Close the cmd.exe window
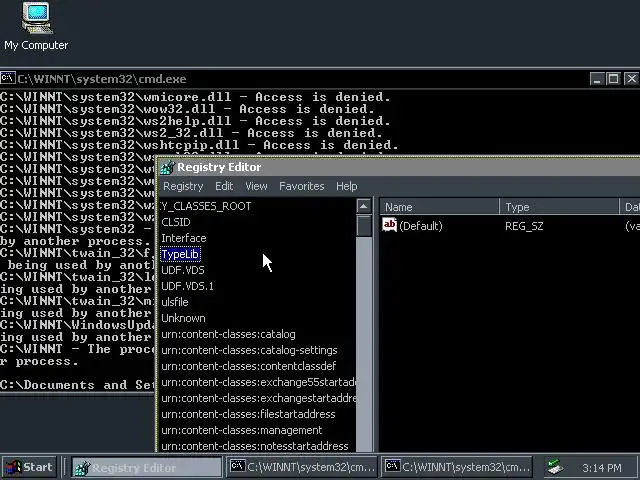Screen dimensions: 640x480 click(x=631, y=78)
